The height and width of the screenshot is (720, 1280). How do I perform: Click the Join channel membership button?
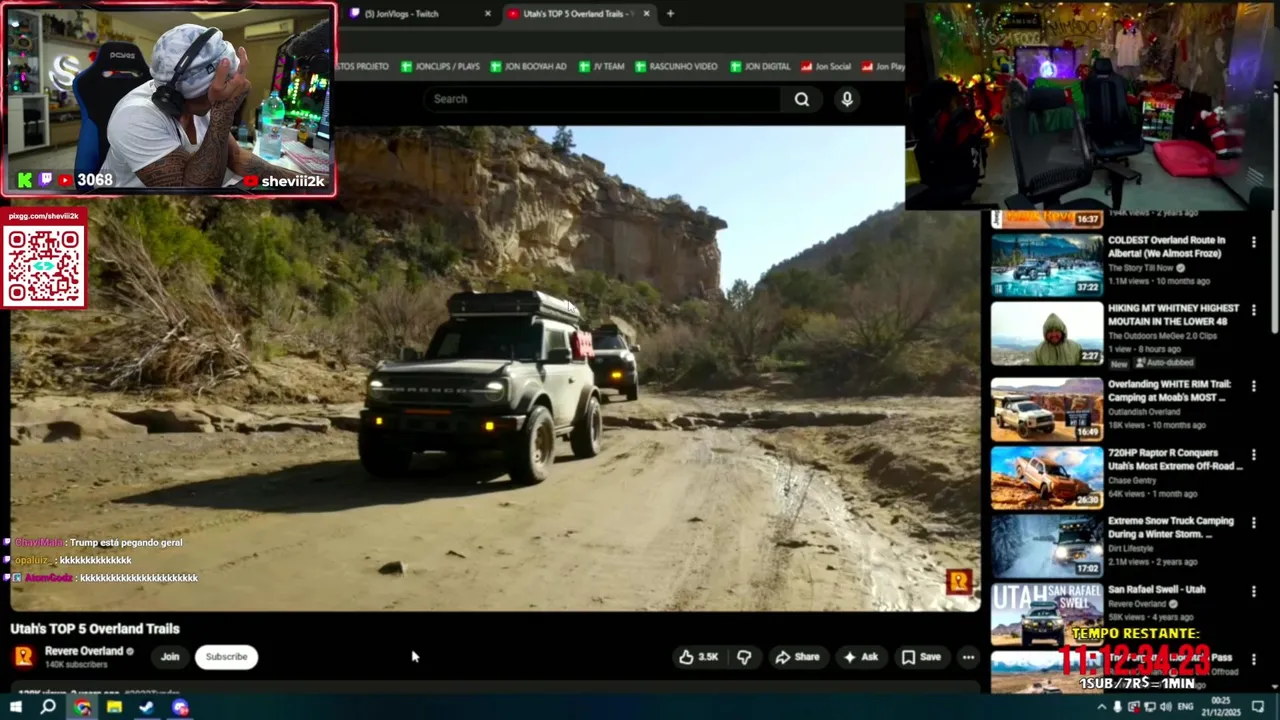(x=170, y=657)
